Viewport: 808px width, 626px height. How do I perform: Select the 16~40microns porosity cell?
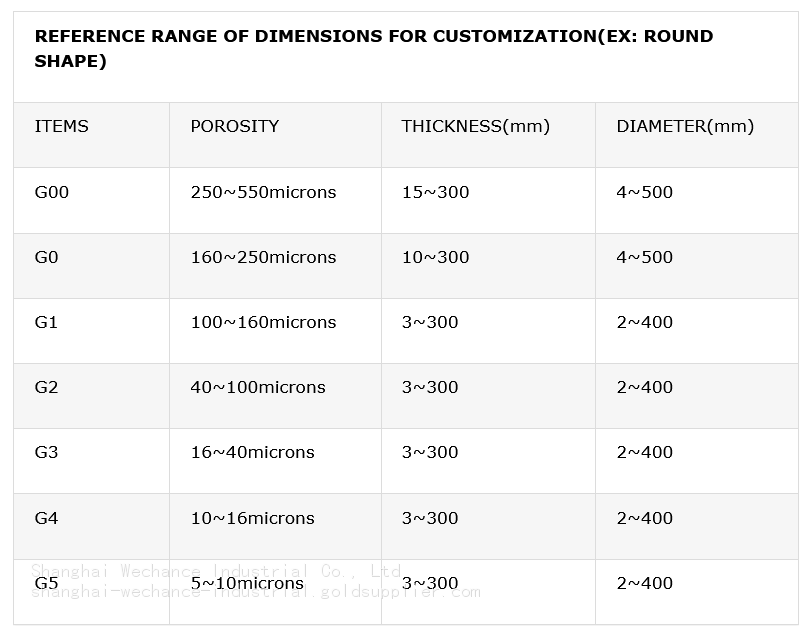(x=252, y=452)
